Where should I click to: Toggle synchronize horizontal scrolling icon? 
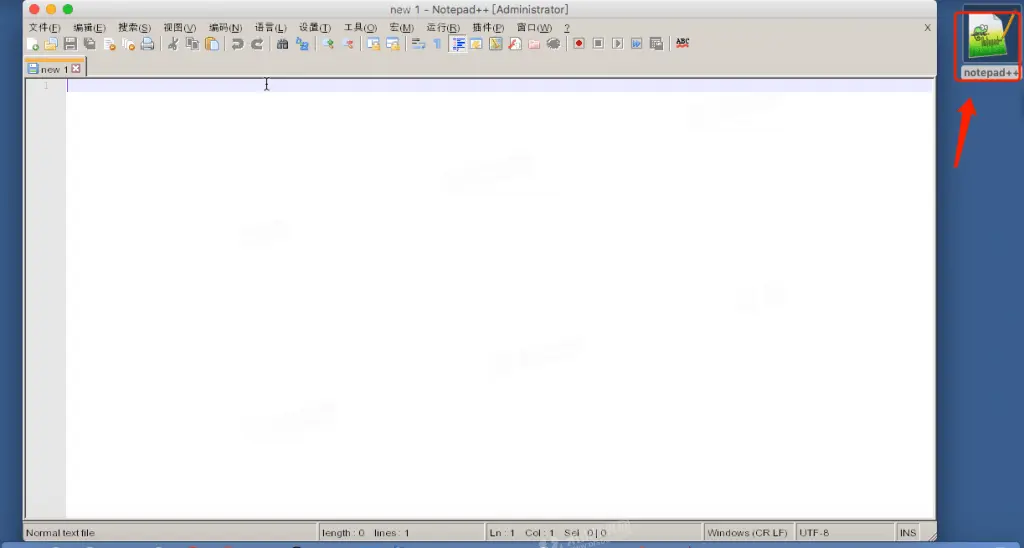(393, 44)
